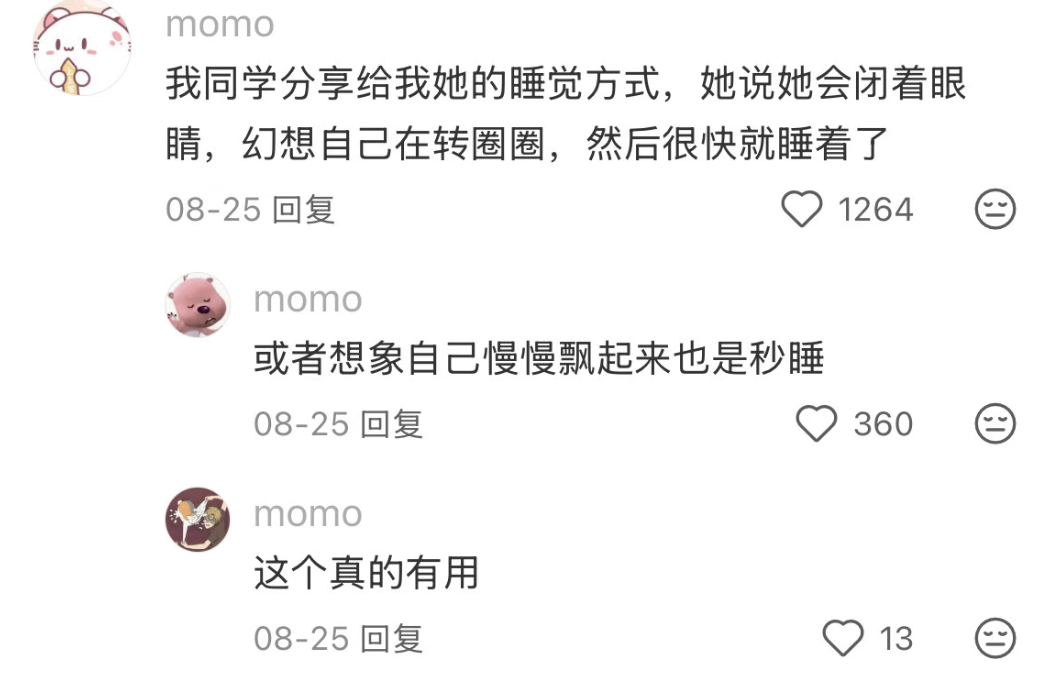This screenshot has height=691, width=1055.
Task: Like the comment with 1264 likes
Action: (x=801, y=209)
